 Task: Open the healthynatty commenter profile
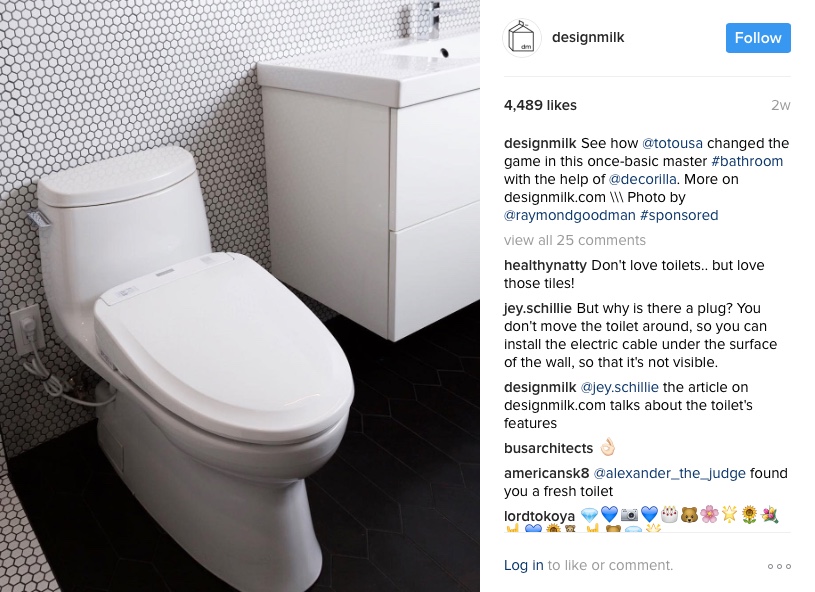[545, 265]
